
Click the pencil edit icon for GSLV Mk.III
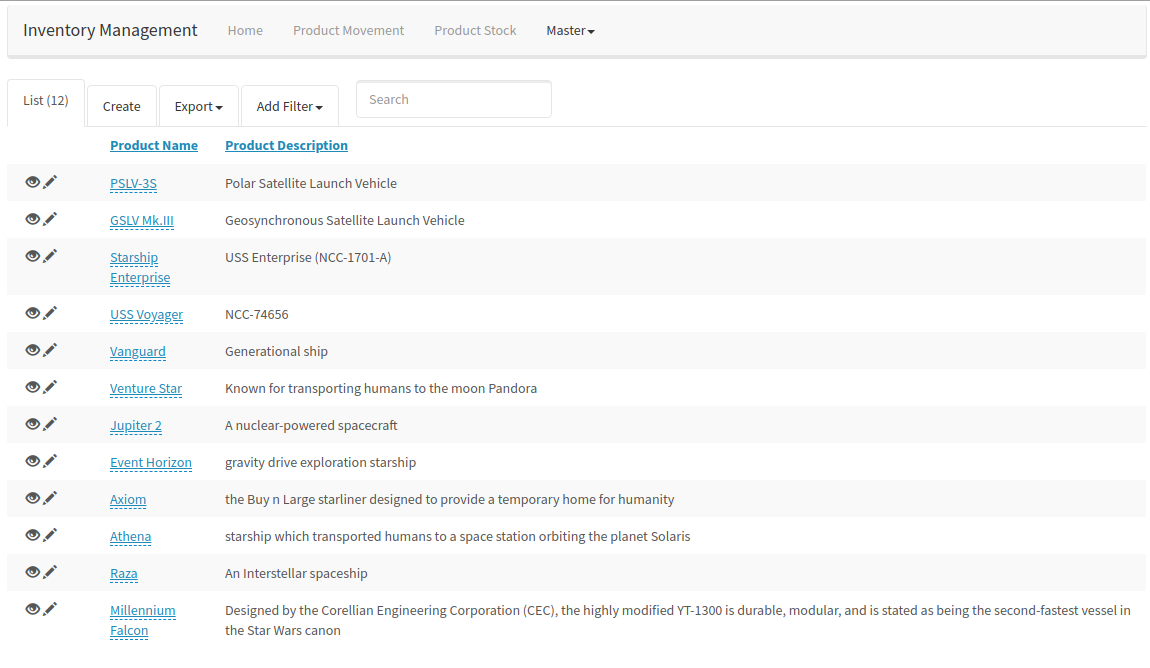point(50,219)
